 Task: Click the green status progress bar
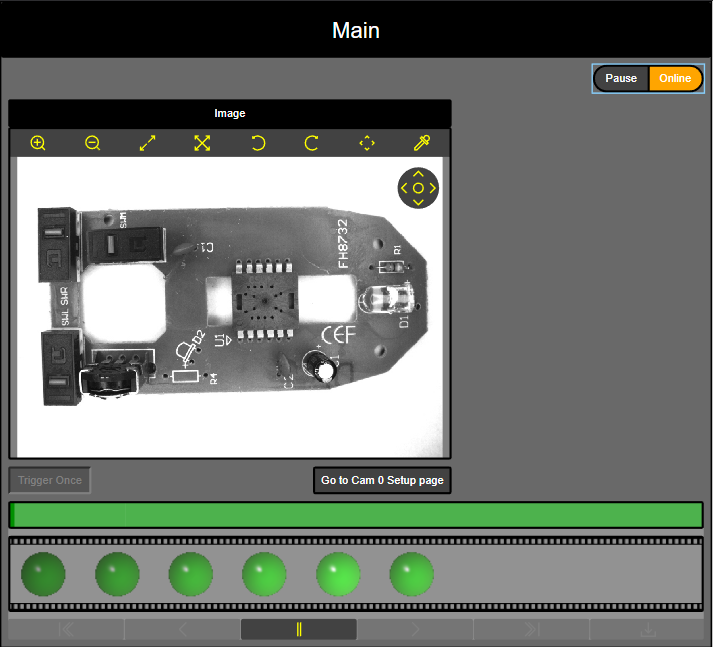tap(356, 515)
